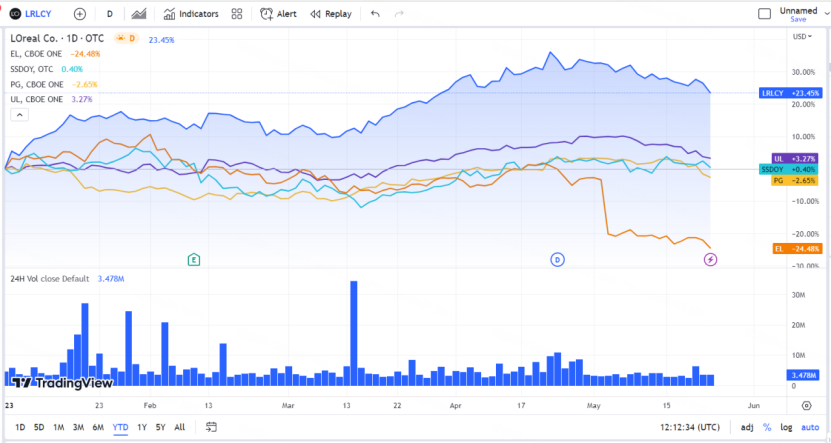831x443 pixels.
Task: Open indicator templates grid icon
Action: click(236, 14)
